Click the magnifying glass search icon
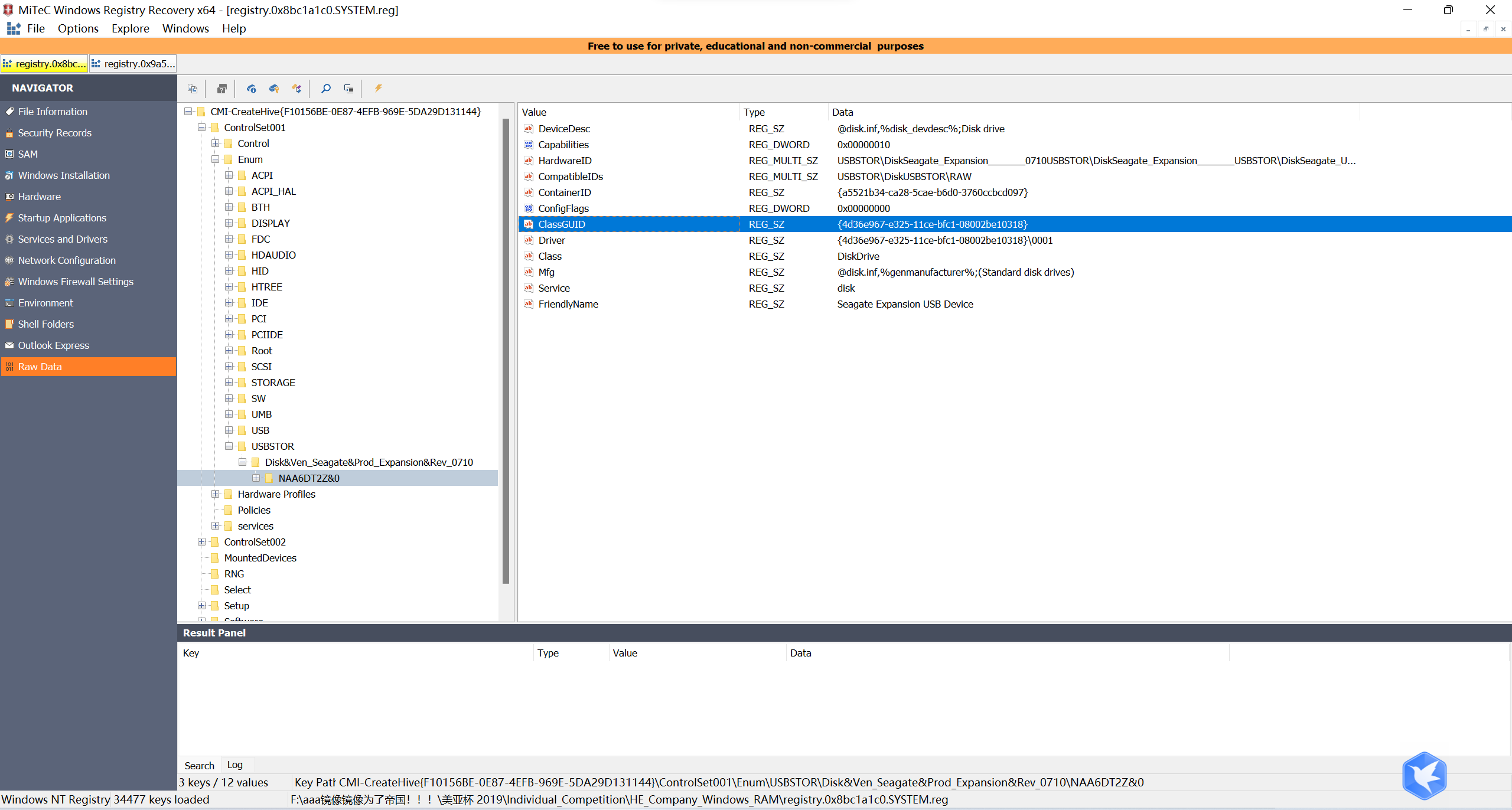This screenshot has height=810, width=1512. pyautogui.click(x=325, y=89)
